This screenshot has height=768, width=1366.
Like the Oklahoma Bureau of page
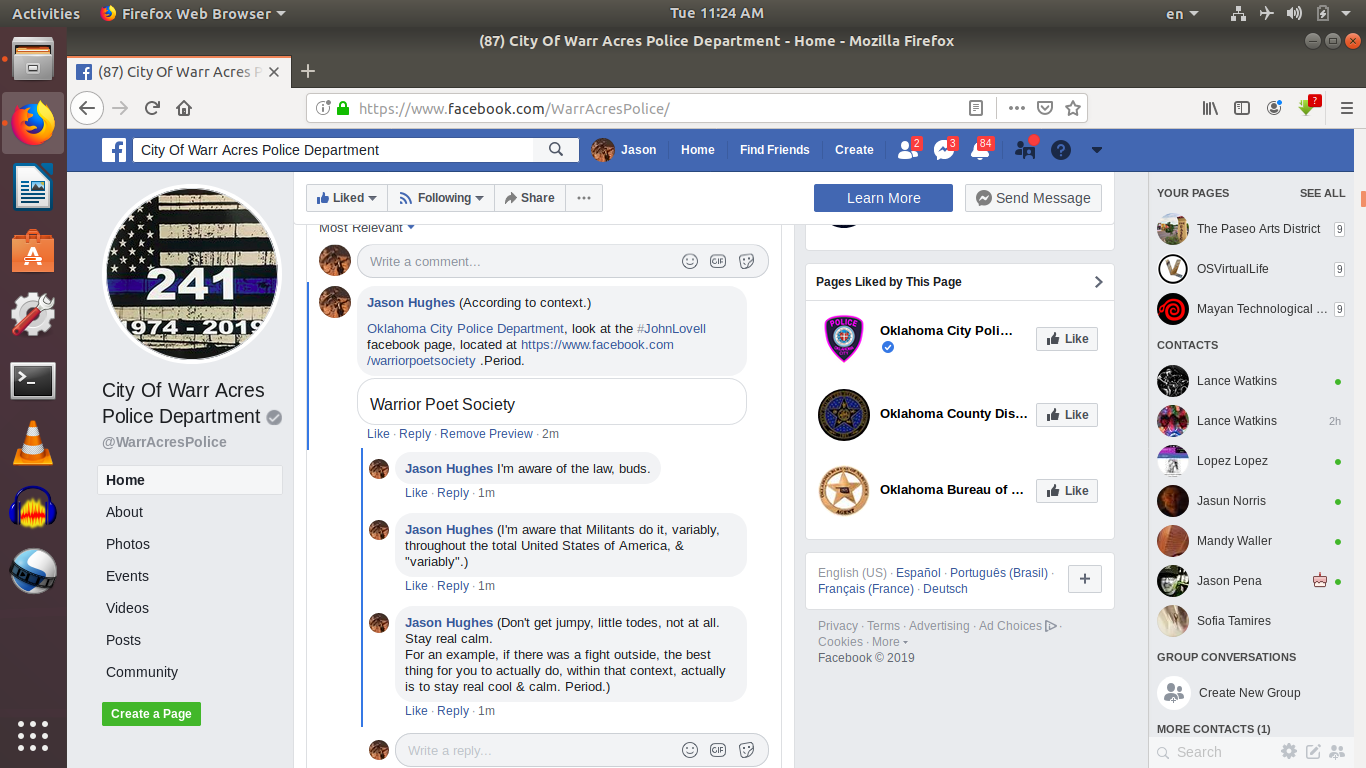point(1067,491)
